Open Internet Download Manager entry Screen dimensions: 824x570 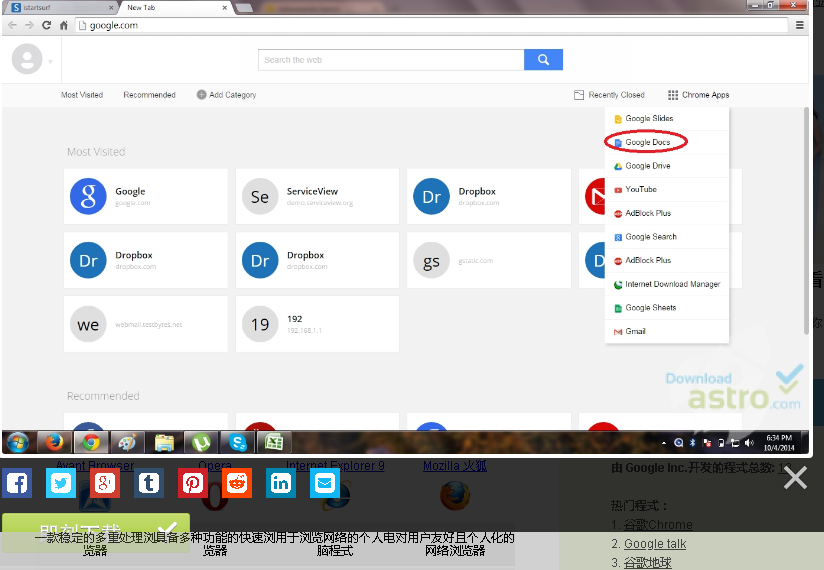tap(667, 284)
